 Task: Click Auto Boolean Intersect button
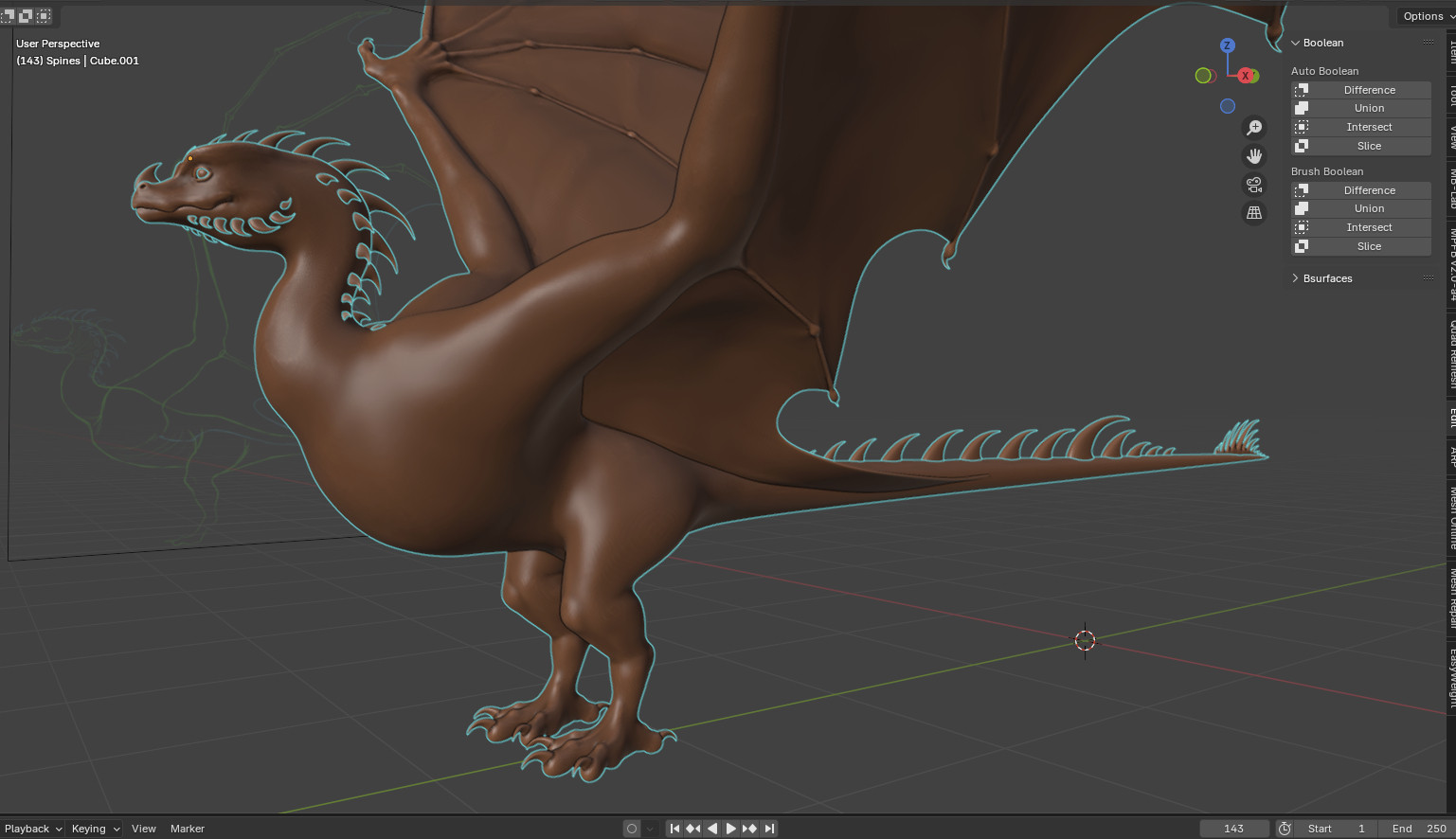click(1361, 127)
